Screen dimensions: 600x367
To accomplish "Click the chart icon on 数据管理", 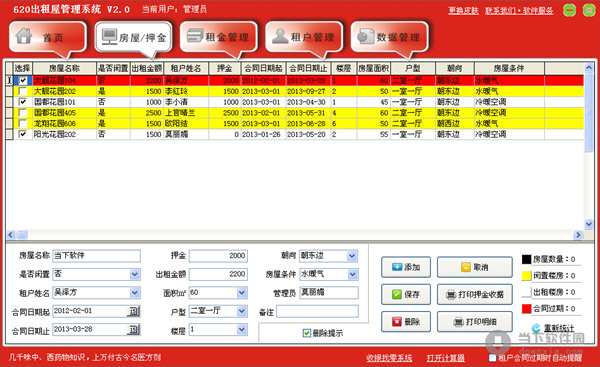I will [x=365, y=36].
